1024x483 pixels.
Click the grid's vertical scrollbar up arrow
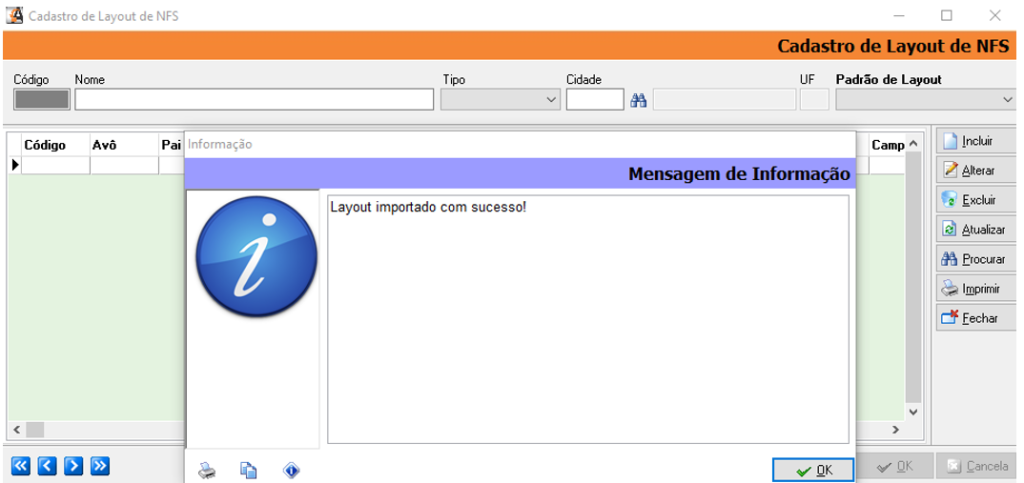point(913,144)
